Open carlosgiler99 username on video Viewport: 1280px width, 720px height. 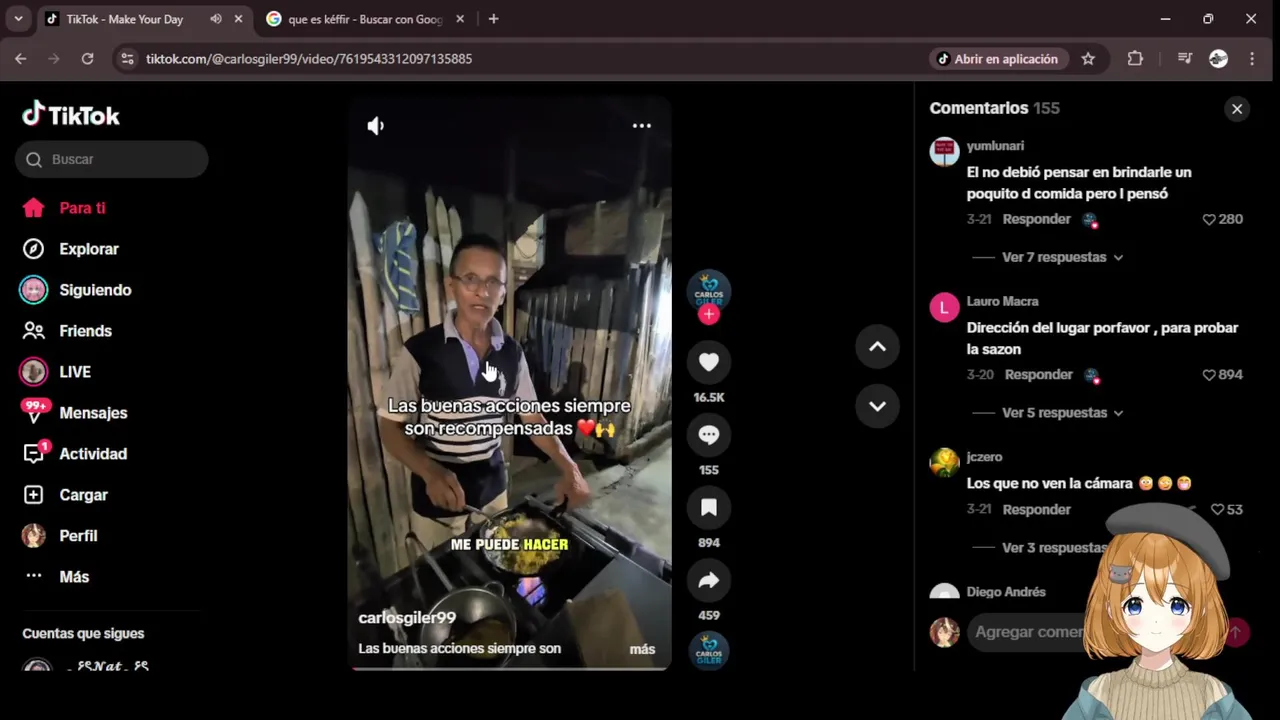(x=407, y=618)
